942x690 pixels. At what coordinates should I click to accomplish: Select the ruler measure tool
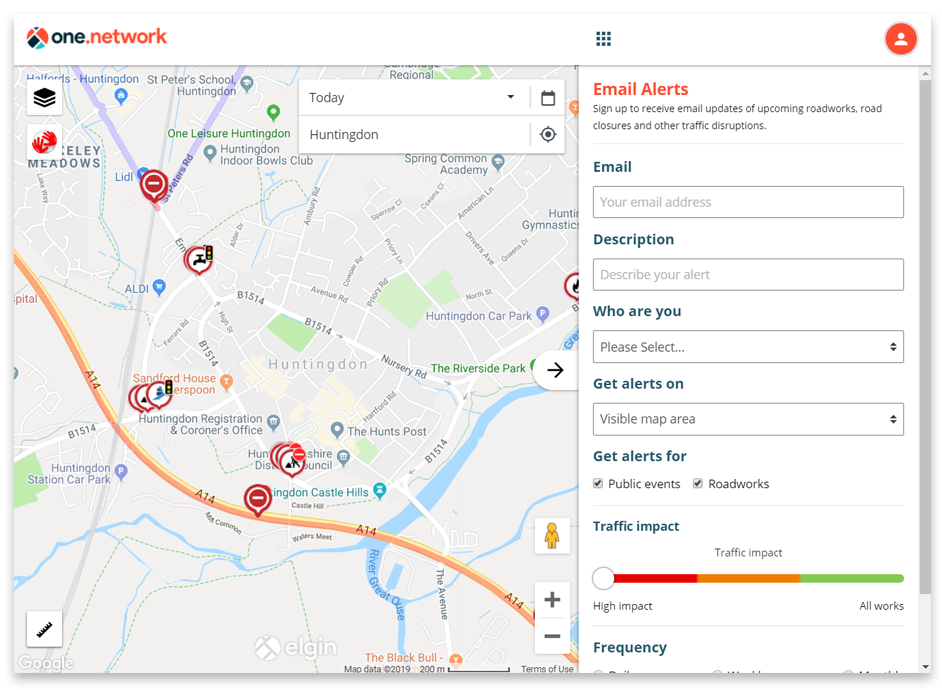(x=44, y=629)
